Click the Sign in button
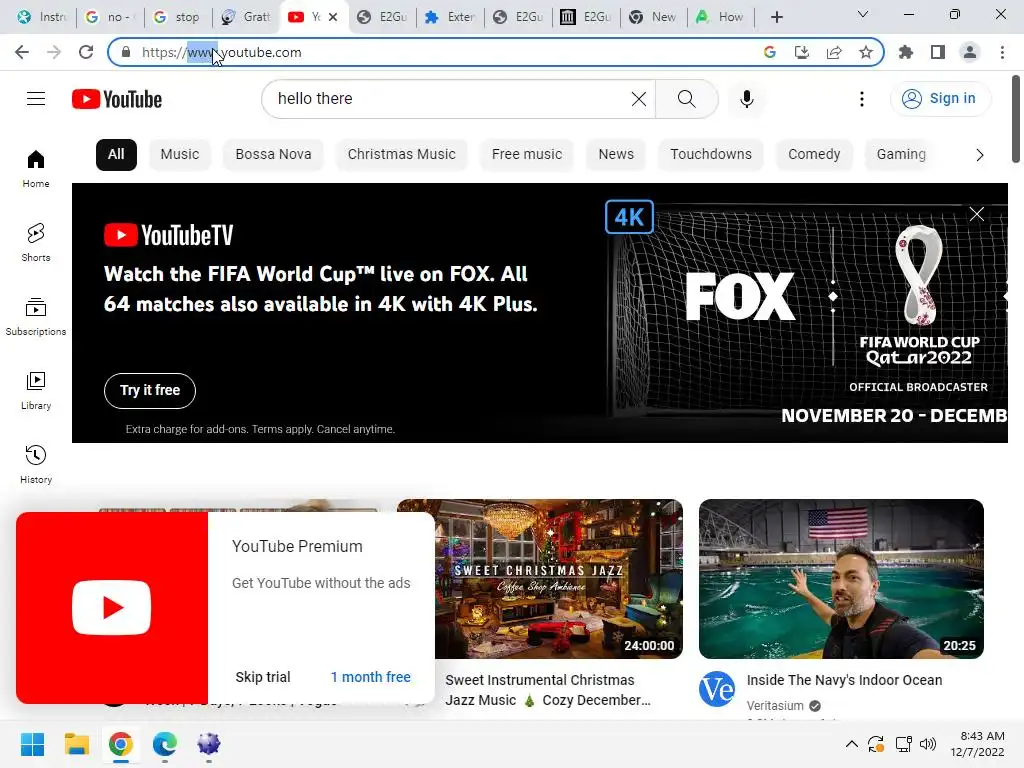The width and height of the screenshot is (1024, 768). point(939,99)
